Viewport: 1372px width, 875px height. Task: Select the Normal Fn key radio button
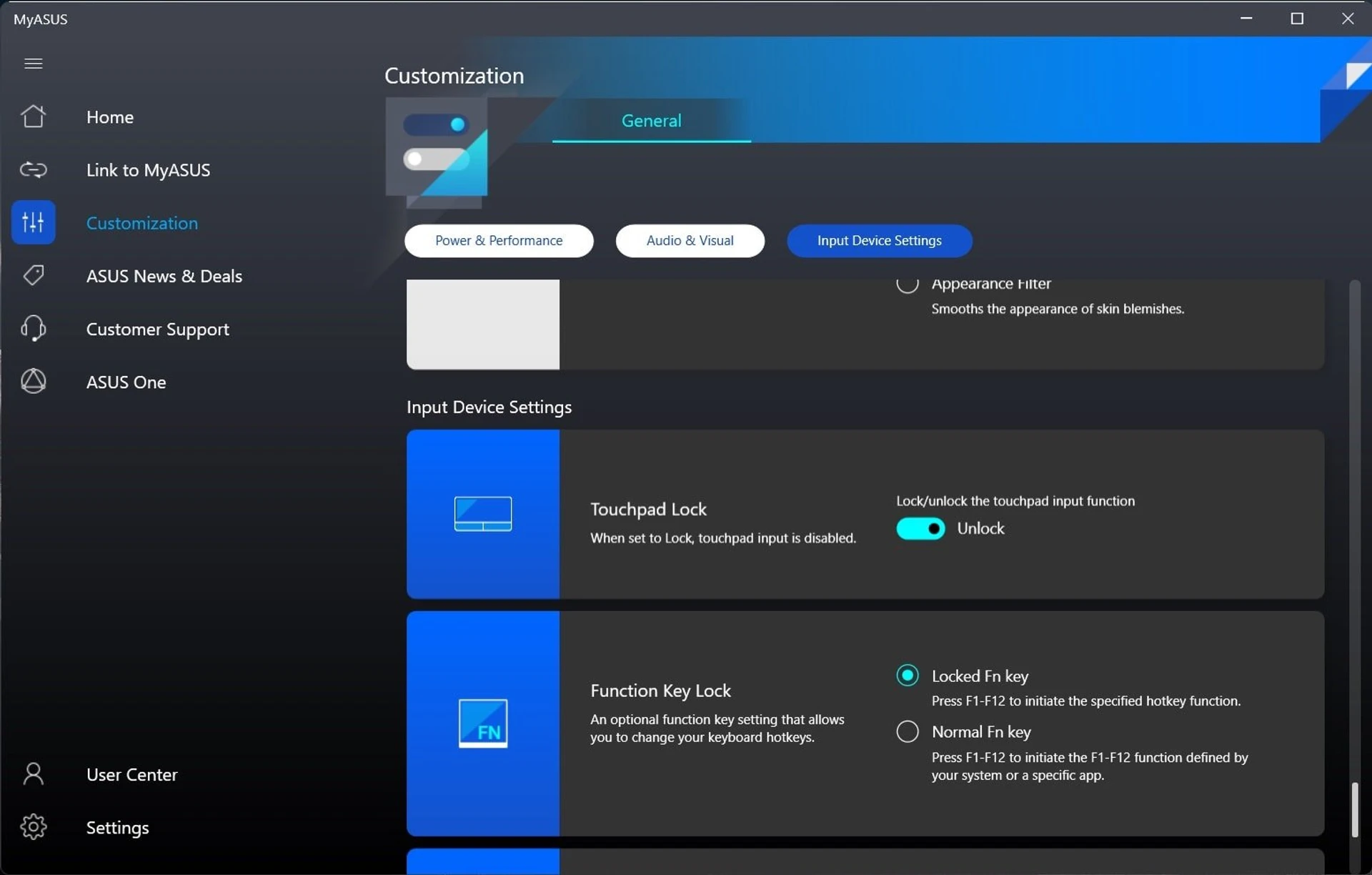pos(908,731)
